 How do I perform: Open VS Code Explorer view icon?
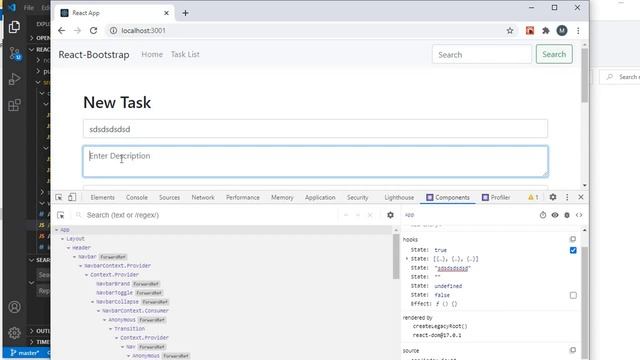(14, 27)
